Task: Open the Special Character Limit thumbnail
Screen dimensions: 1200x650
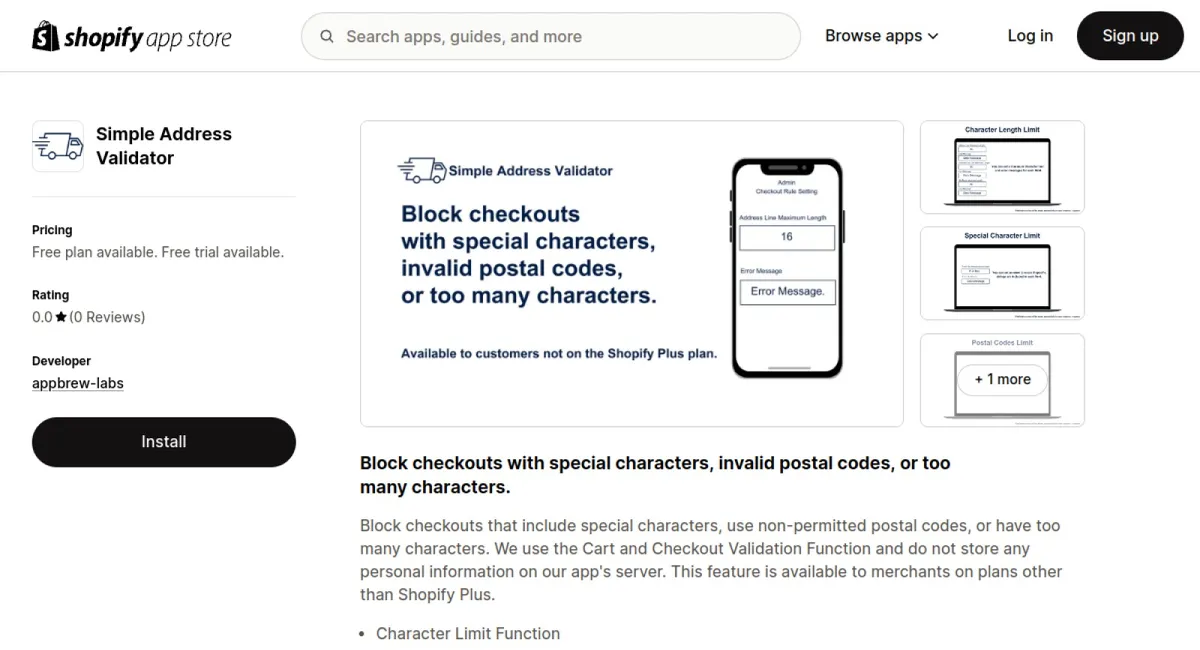Action: [1002, 273]
